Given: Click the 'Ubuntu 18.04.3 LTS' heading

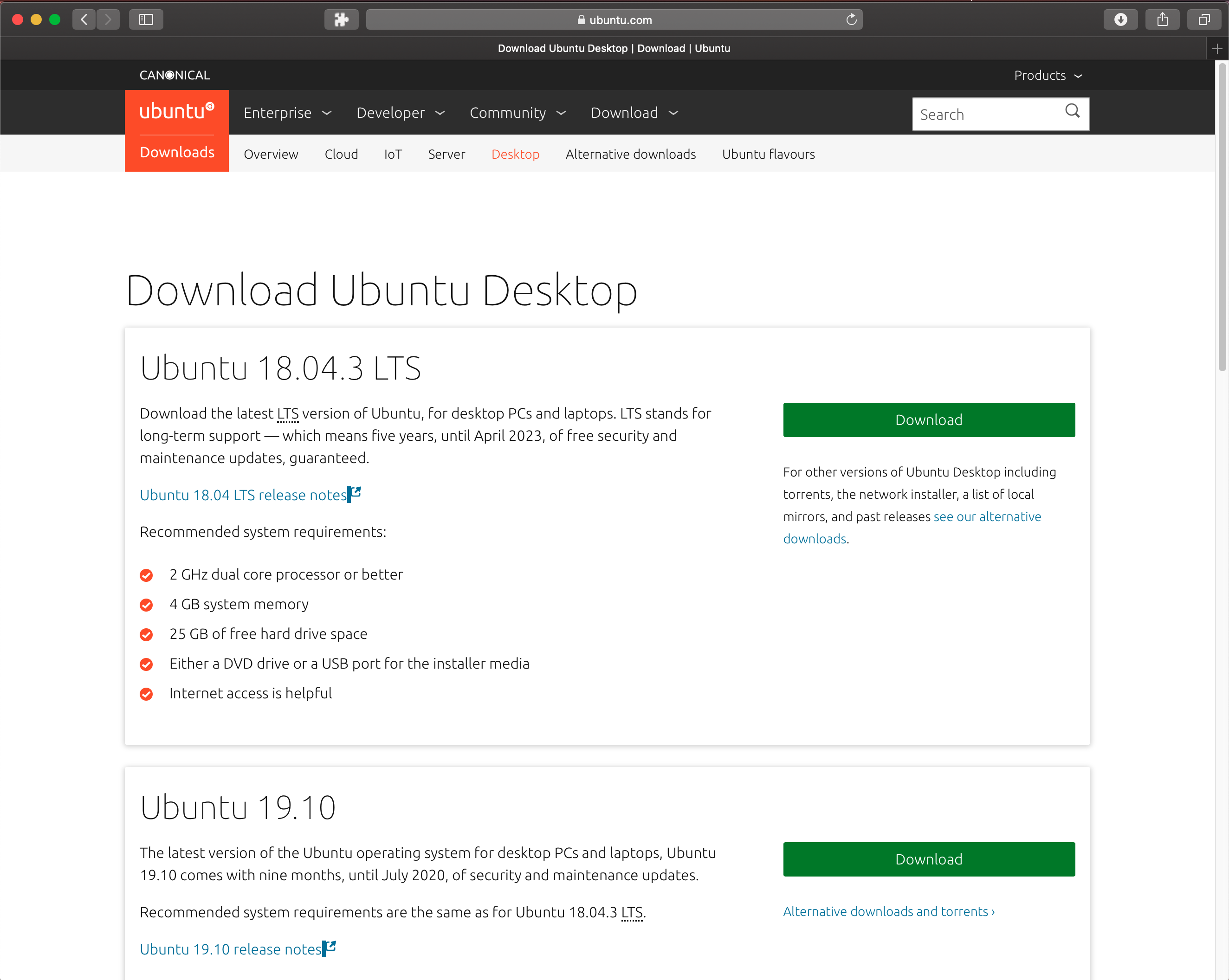Looking at the screenshot, I should (x=280, y=367).
